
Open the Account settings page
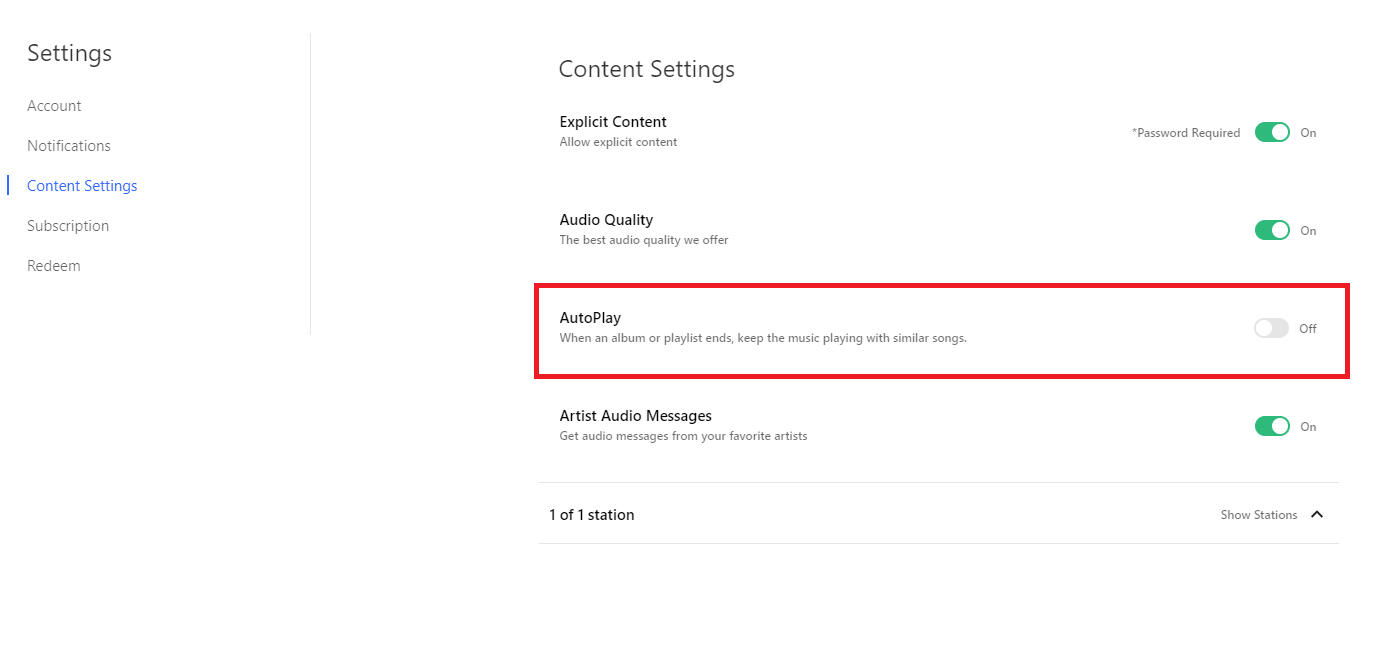[x=54, y=106]
